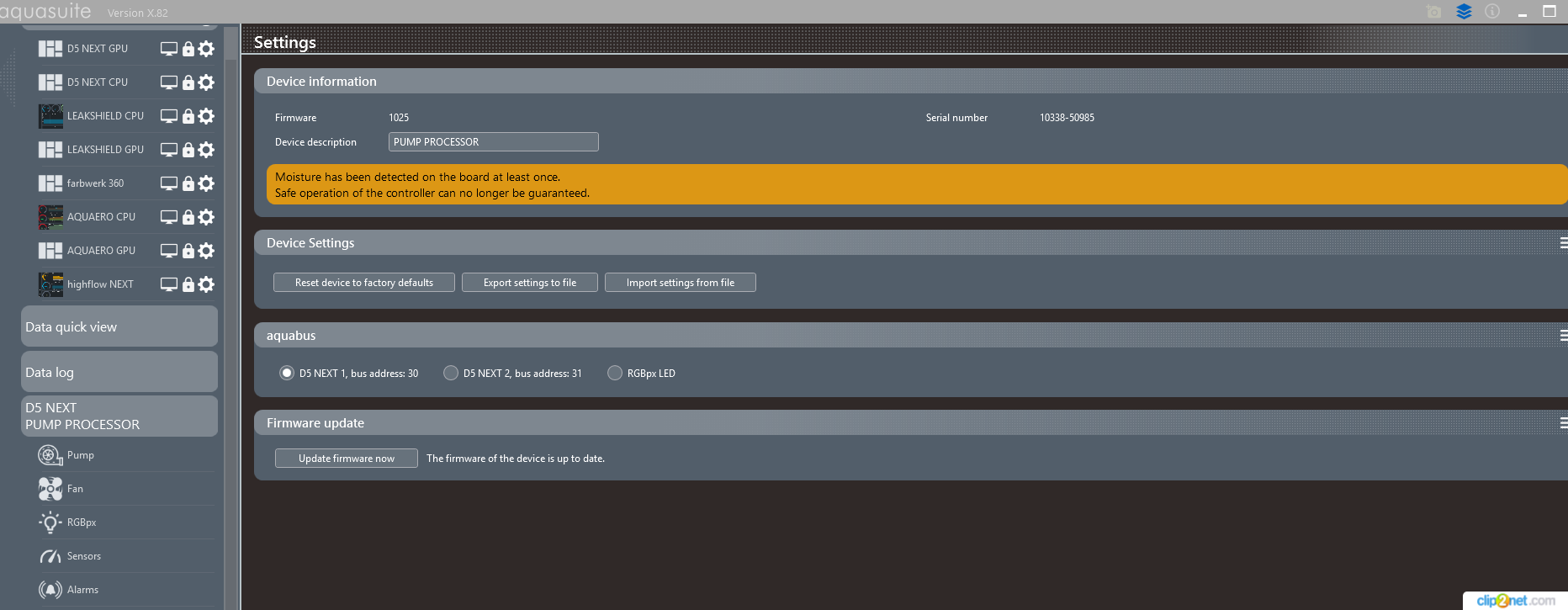Click the serial number value 10338-50985

coord(1067,118)
